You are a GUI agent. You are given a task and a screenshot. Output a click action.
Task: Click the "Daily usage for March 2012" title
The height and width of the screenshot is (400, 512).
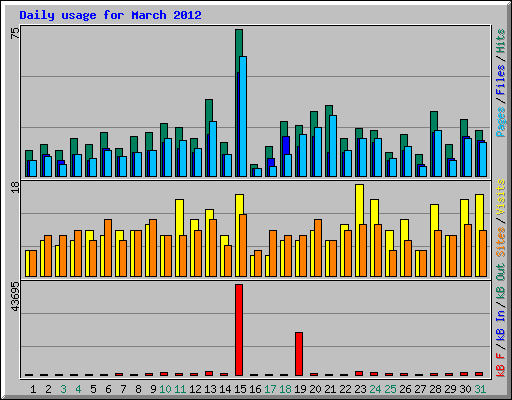110,16
